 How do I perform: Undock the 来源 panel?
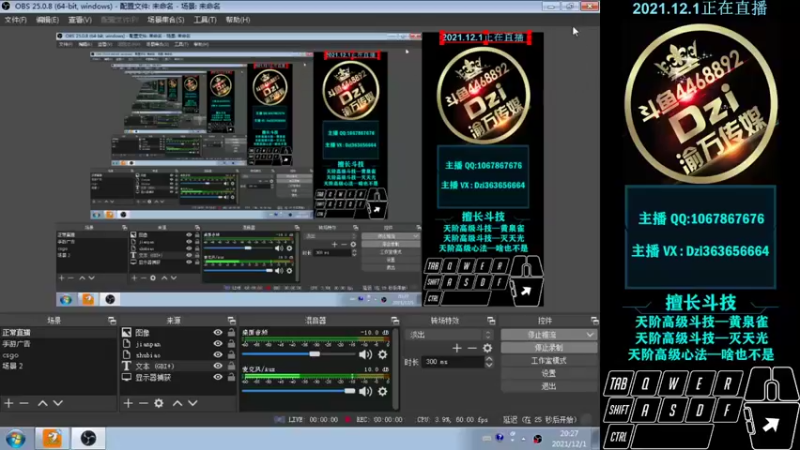[x=231, y=320]
